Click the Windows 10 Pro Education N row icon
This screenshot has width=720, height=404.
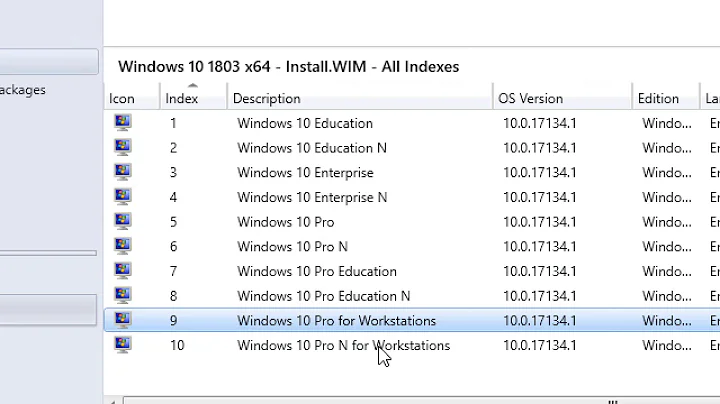[x=123, y=296]
